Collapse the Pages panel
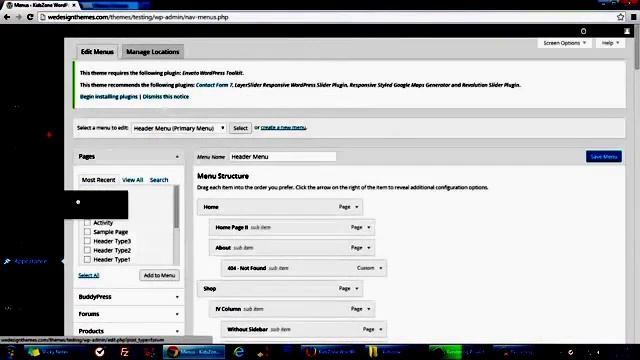The width and height of the screenshot is (640, 360). pyautogui.click(x=177, y=157)
